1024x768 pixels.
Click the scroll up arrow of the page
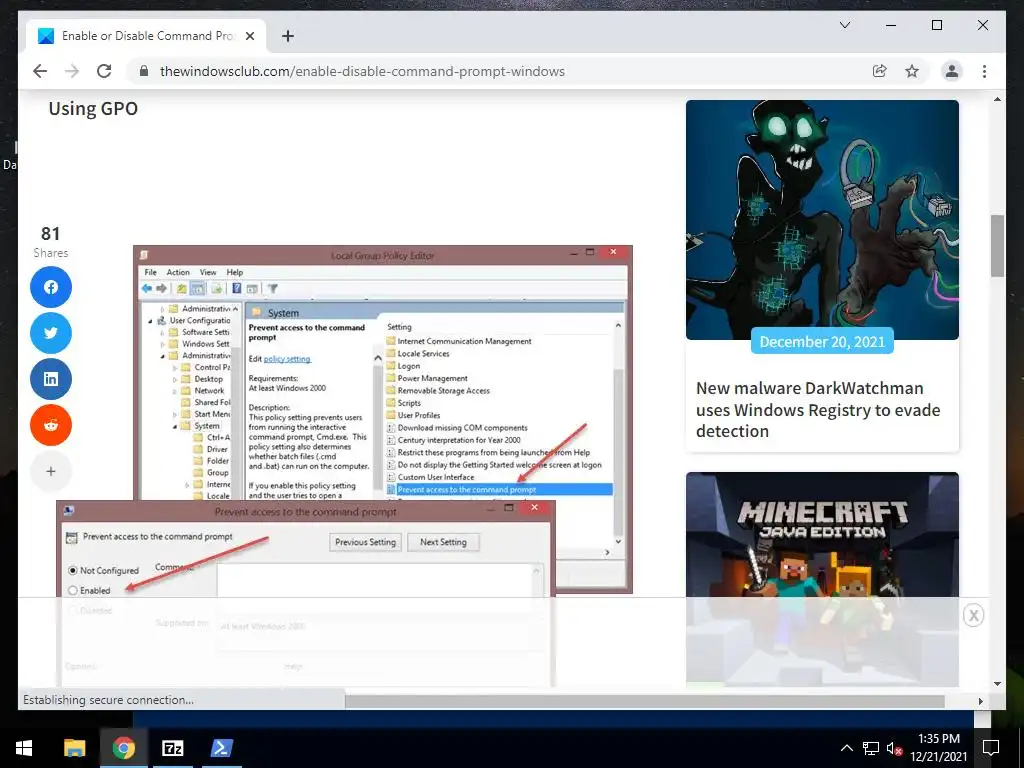[x=997, y=99]
